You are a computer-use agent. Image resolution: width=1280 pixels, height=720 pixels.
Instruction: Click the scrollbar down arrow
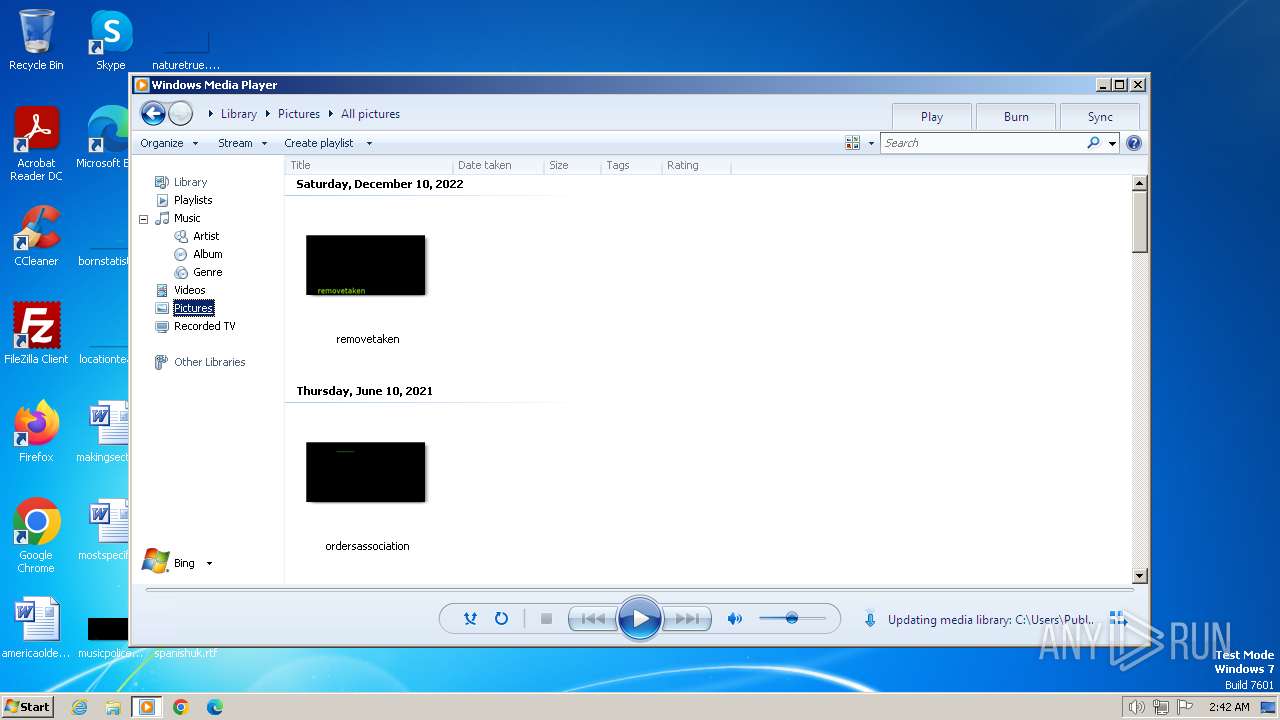(x=1139, y=576)
